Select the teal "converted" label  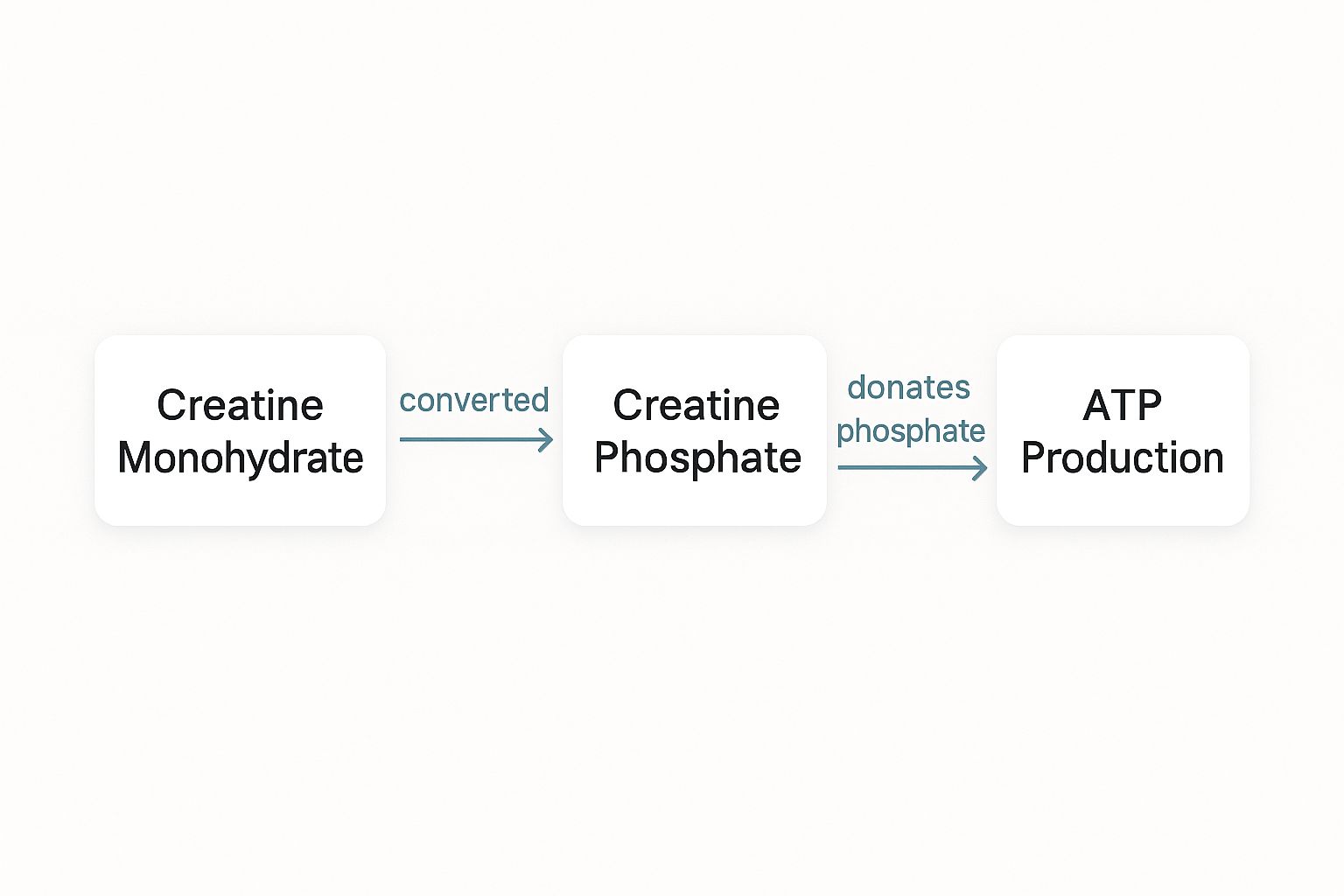click(473, 400)
